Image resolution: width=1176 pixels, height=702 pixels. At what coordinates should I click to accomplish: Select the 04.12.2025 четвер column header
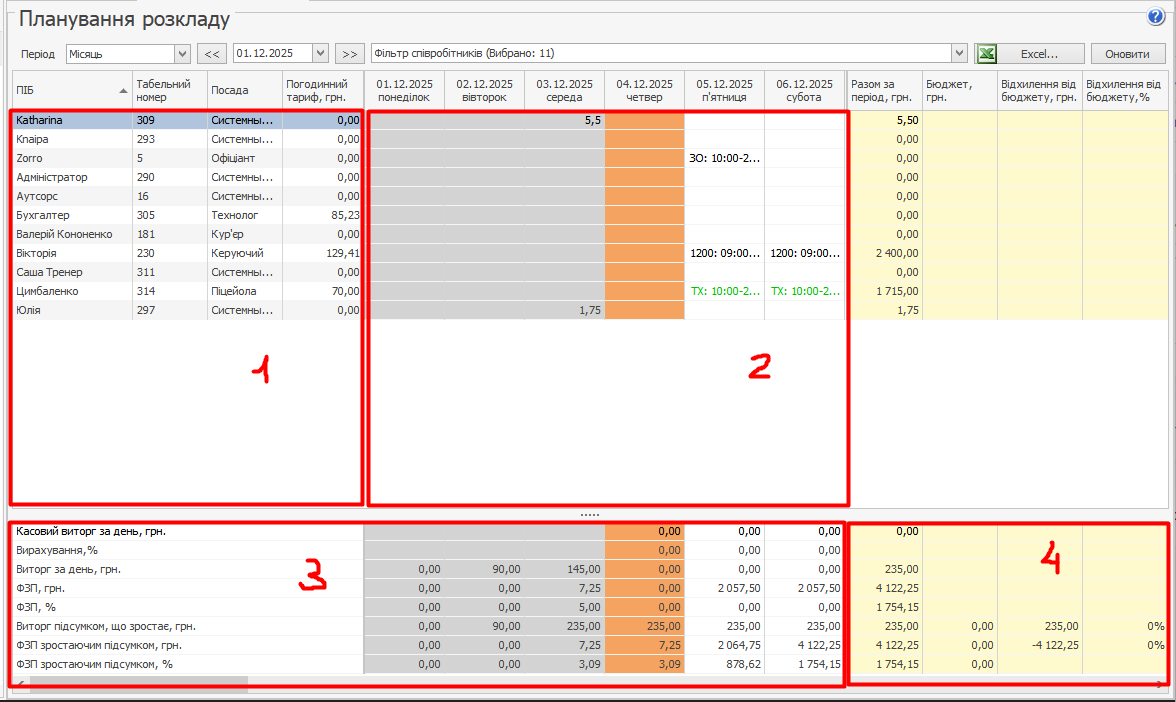click(x=644, y=90)
